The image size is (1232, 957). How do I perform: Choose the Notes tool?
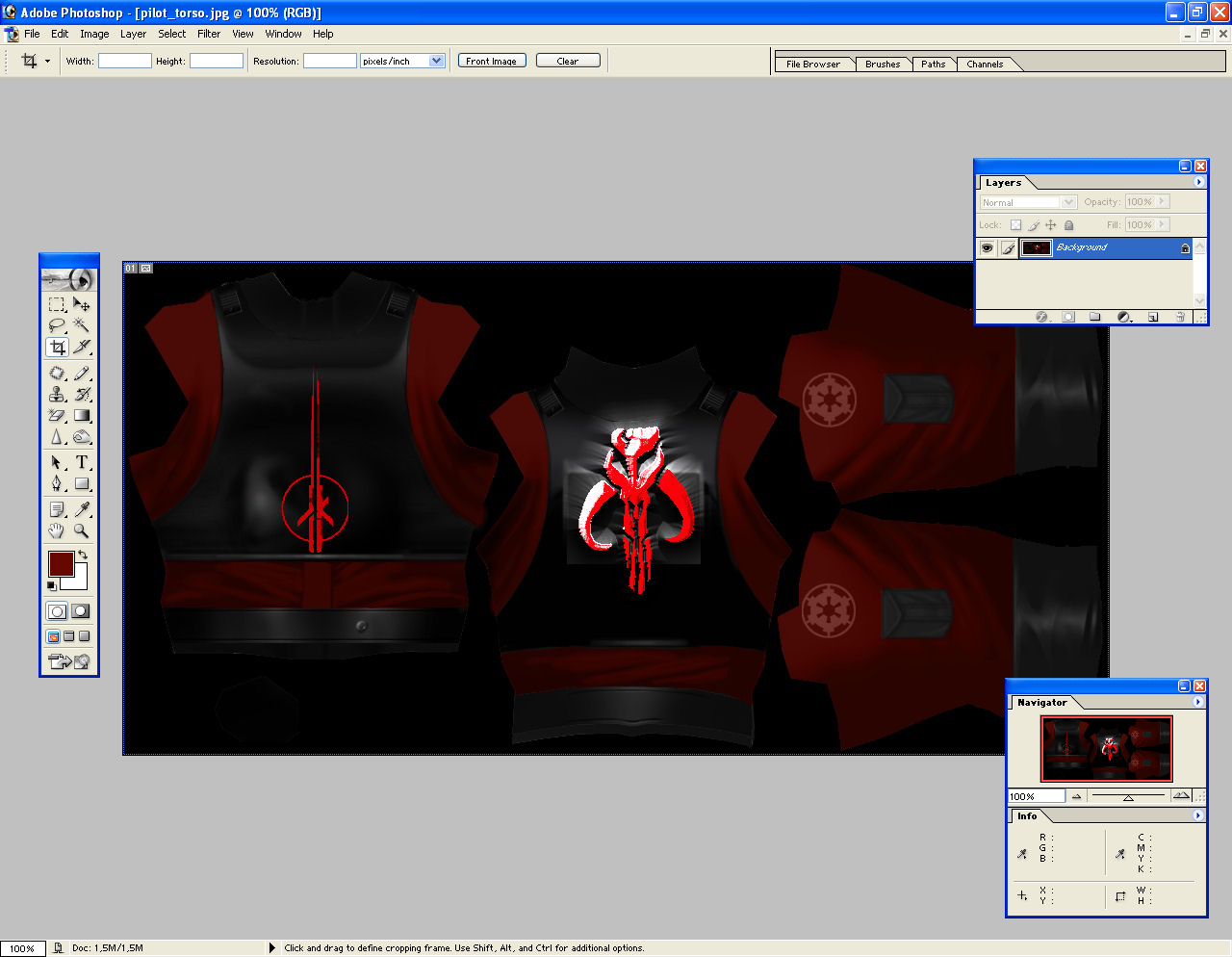coord(57,510)
